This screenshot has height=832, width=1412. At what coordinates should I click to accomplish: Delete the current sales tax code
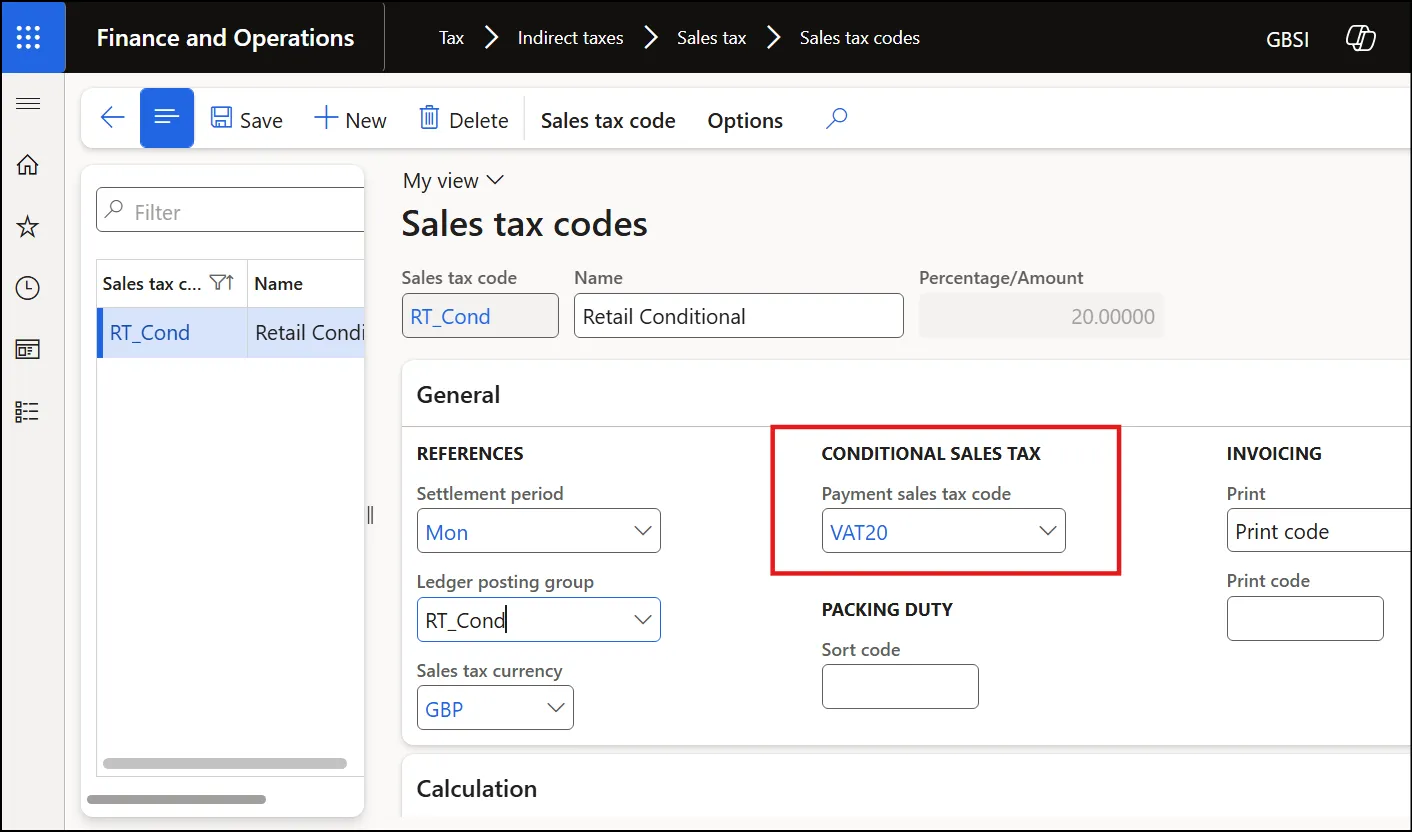point(464,120)
